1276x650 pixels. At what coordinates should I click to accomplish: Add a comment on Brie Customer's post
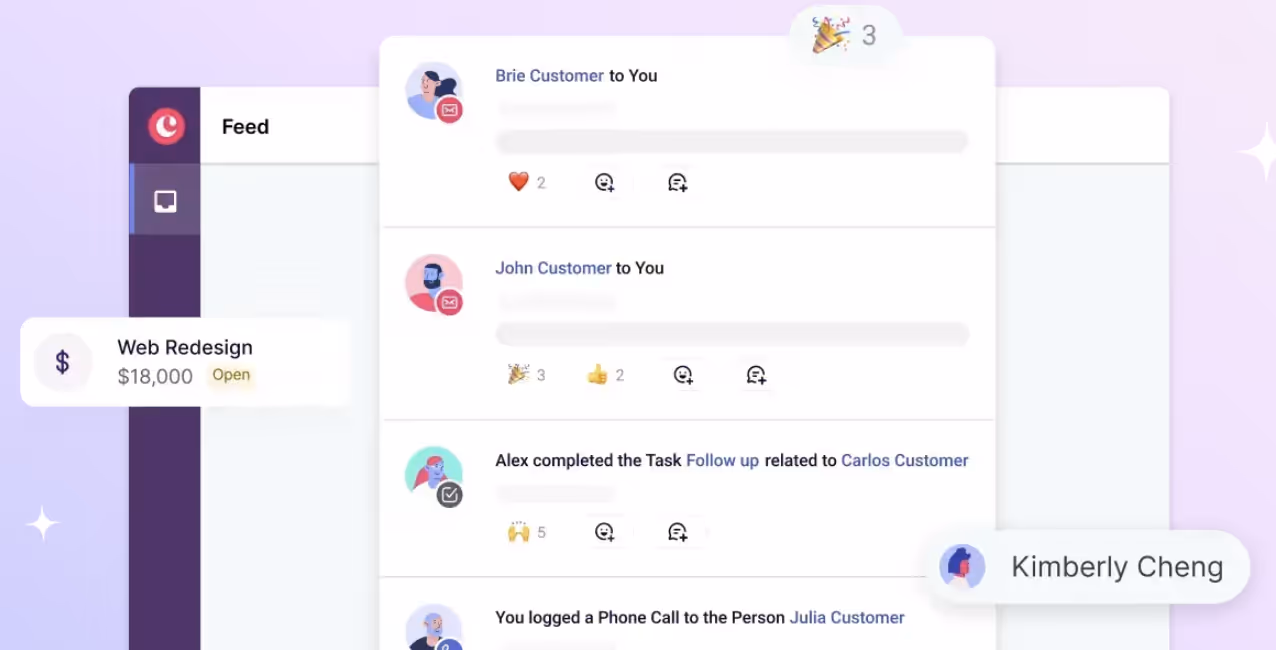tap(677, 182)
